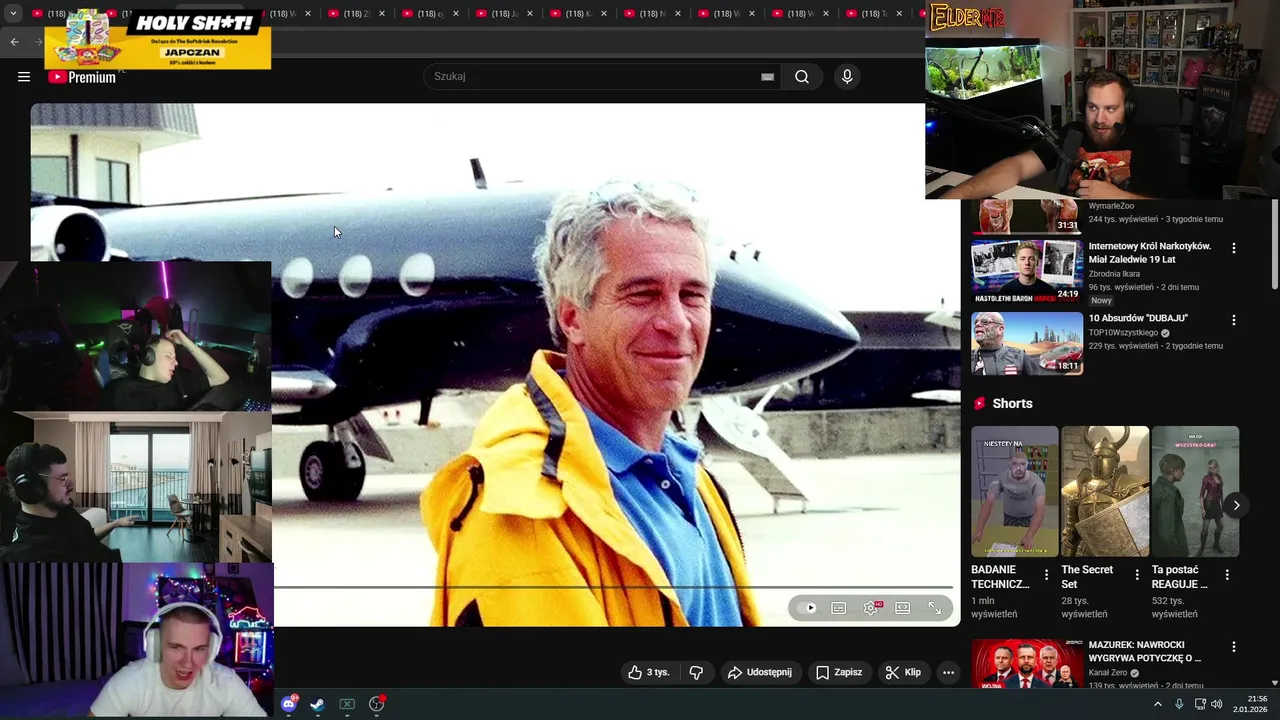Open options for The Secret Set short
Image resolution: width=1280 pixels, height=720 pixels.
click(1136, 575)
